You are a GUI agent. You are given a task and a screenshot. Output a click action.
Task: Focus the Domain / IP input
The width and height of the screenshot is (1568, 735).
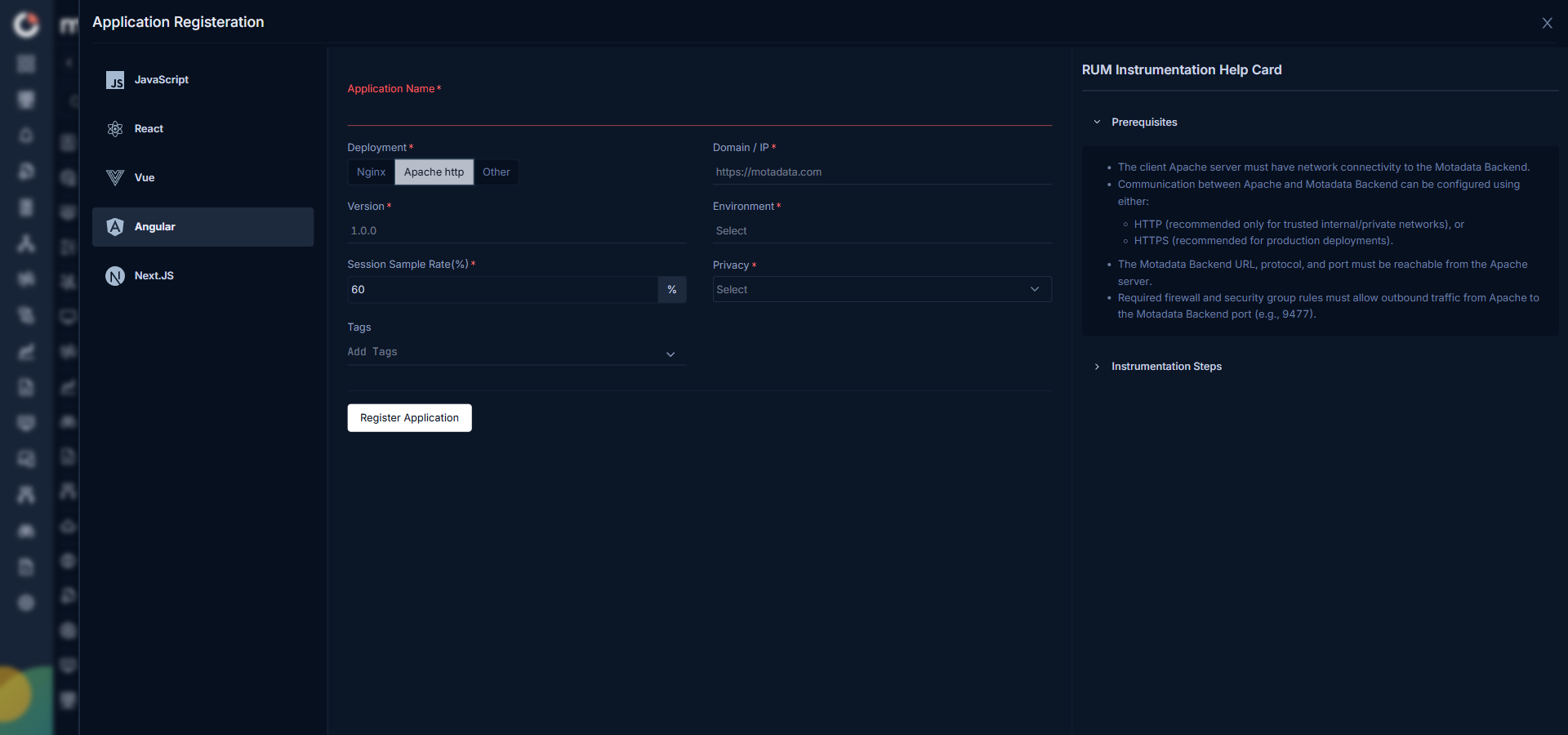click(x=882, y=172)
